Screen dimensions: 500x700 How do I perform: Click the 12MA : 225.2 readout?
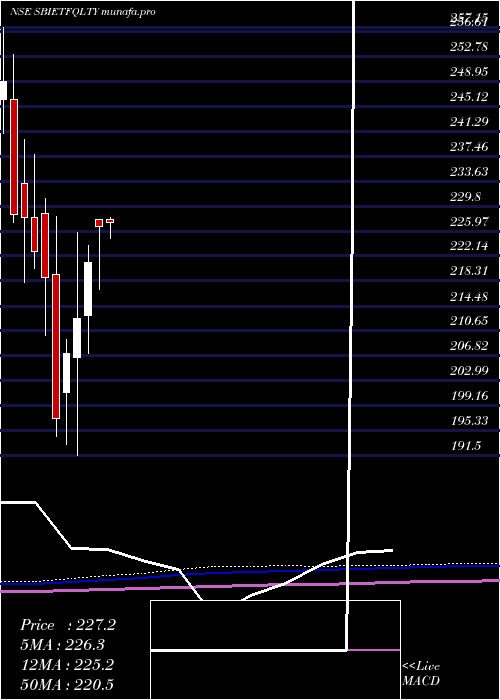tap(67, 665)
